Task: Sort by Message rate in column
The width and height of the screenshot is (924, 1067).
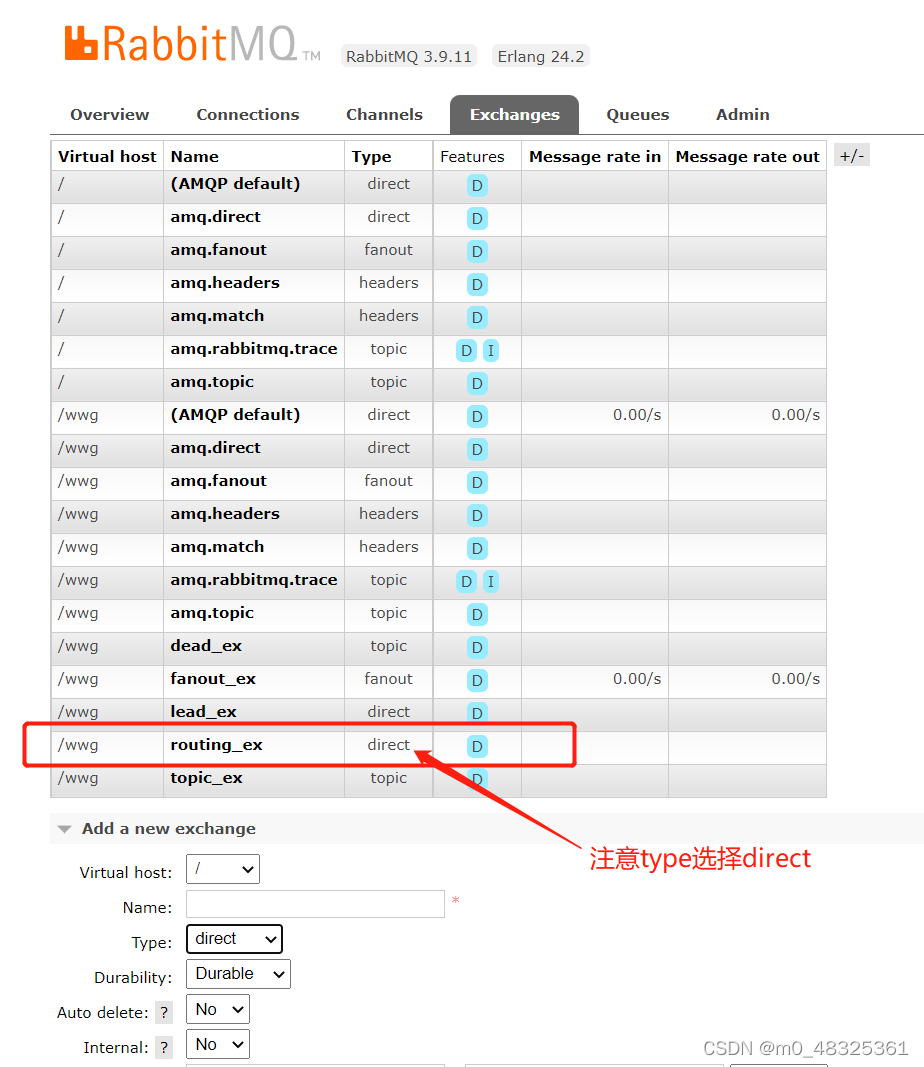Action: (x=595, y=157)
